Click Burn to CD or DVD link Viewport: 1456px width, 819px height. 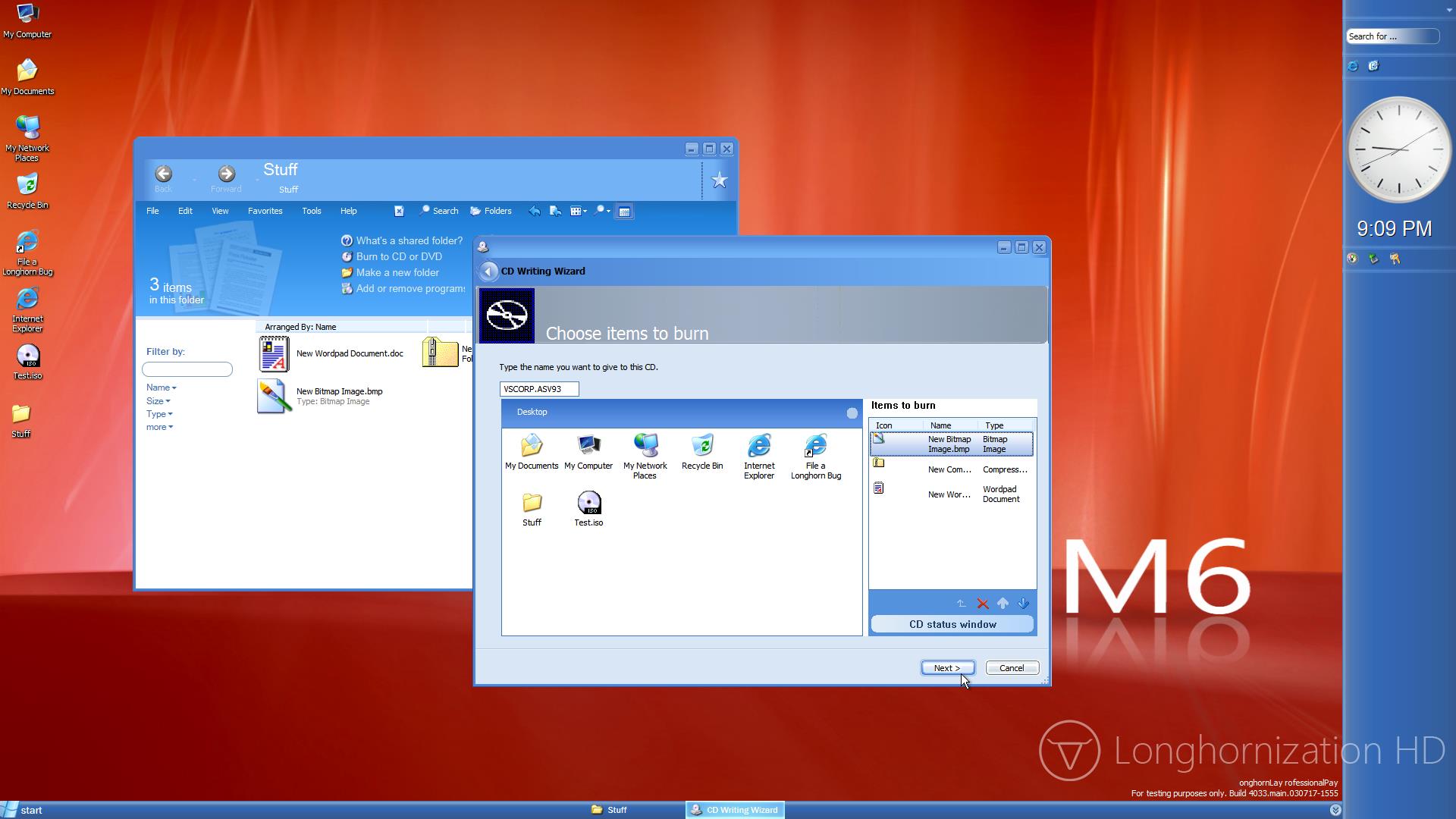pyautogui.click(x=399, y=257)
